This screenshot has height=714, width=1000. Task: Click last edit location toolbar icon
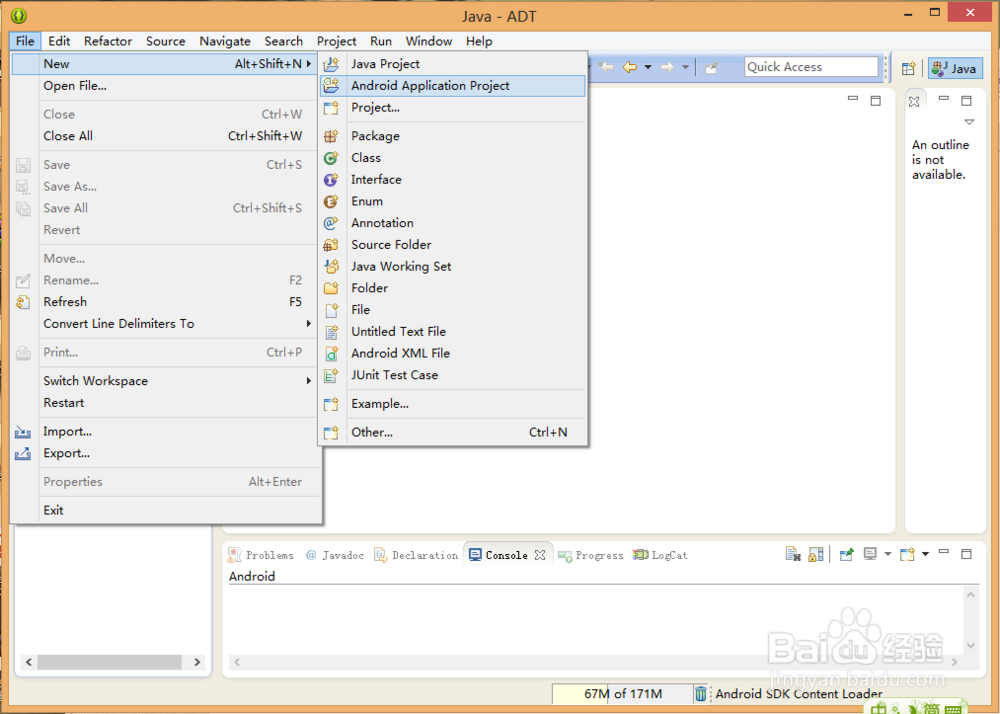607,67
